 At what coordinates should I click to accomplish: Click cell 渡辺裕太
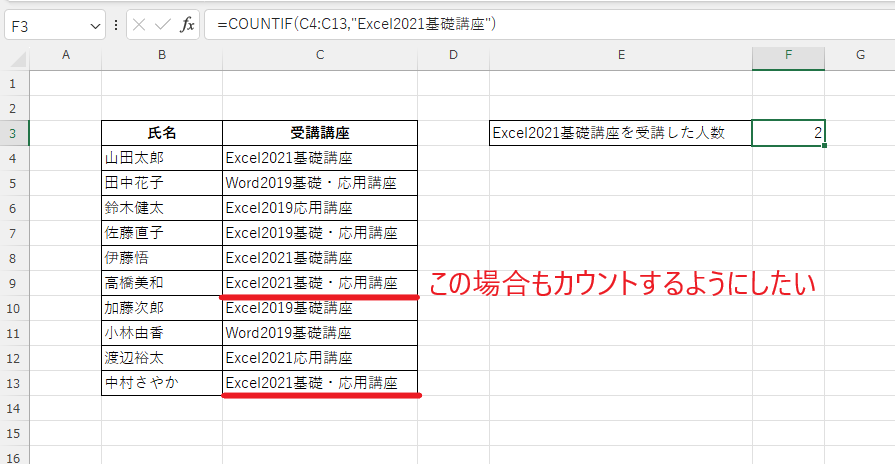pyautogui.click(x=162, y=358)
